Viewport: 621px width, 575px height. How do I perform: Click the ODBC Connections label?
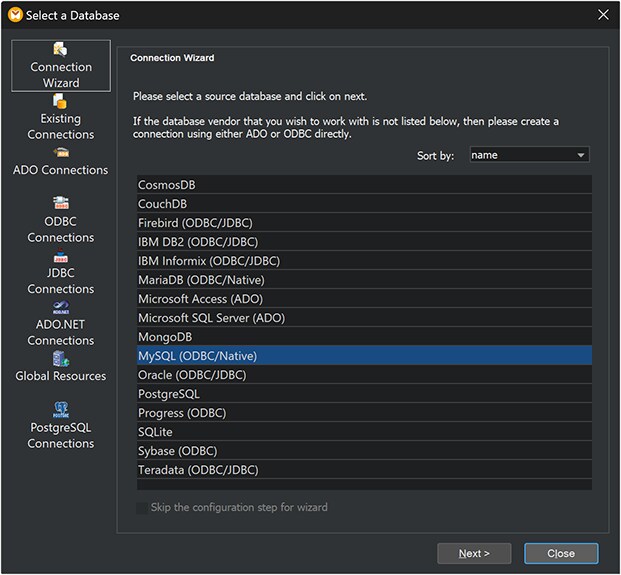(61, 229)
